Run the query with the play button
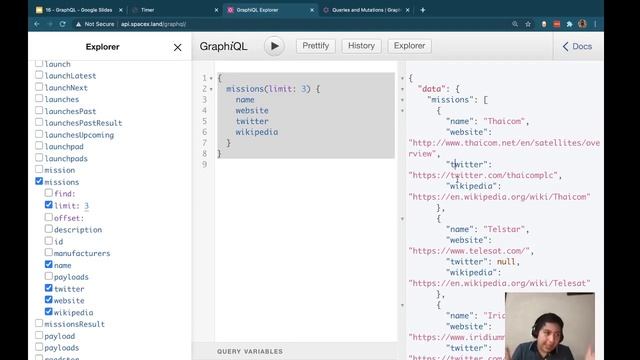 click(274, 46)
